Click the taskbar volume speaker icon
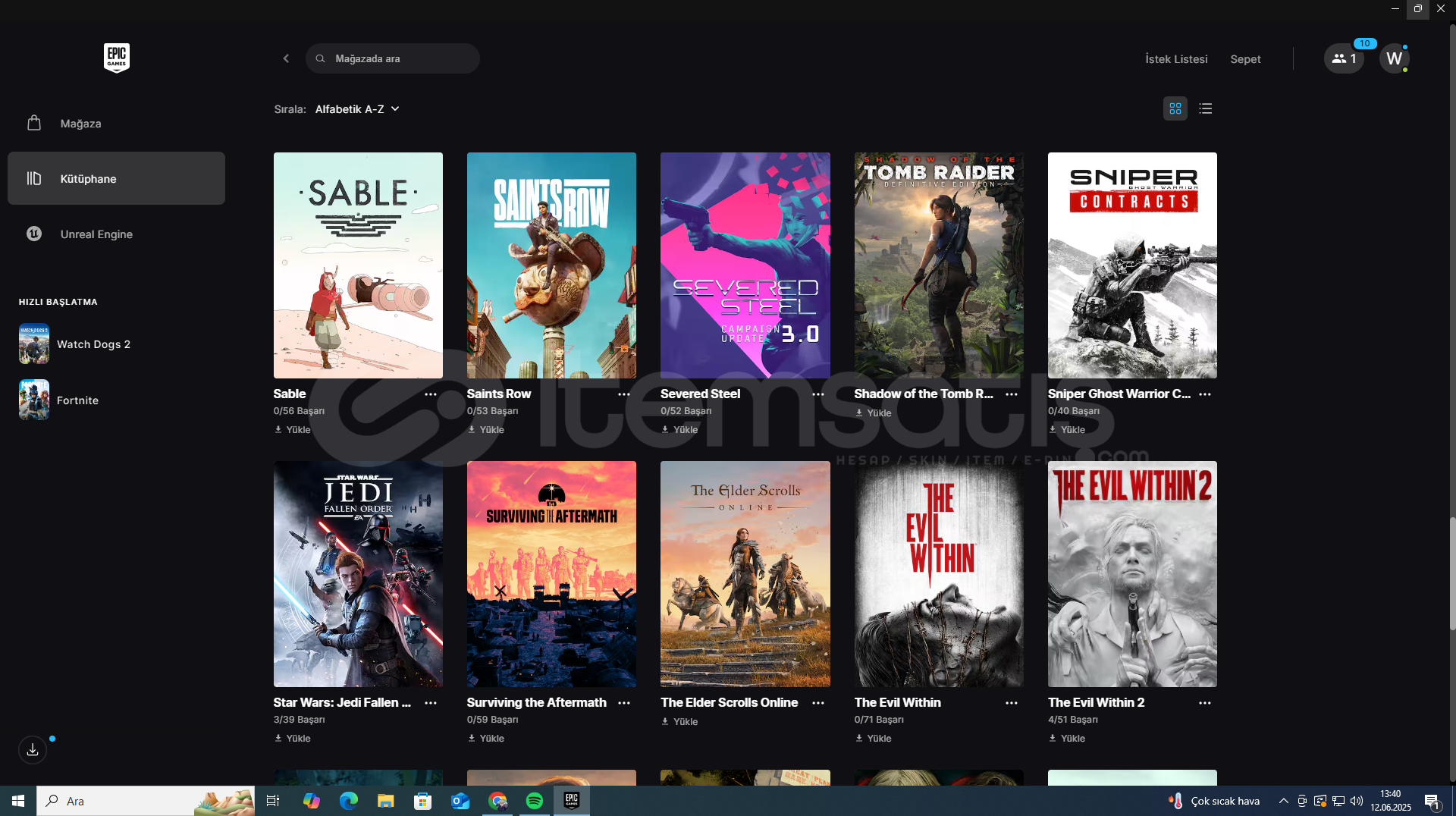Image resolution: width=1456 pixels, height=816 pixels. (x=1357, y=801)
